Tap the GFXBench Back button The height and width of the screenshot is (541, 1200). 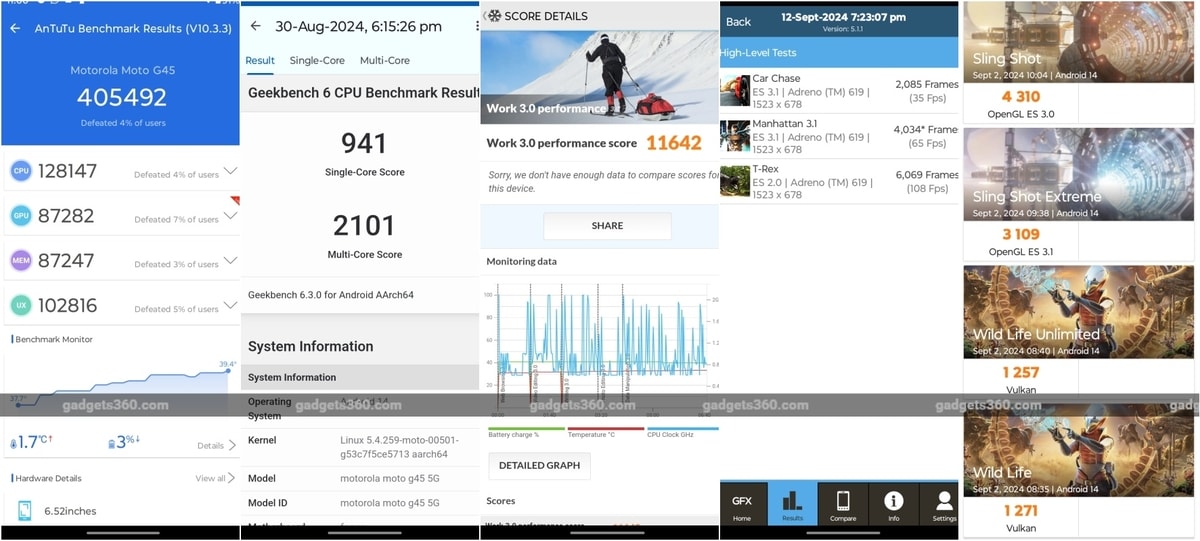pyautogui.click(x=738, y=22)
